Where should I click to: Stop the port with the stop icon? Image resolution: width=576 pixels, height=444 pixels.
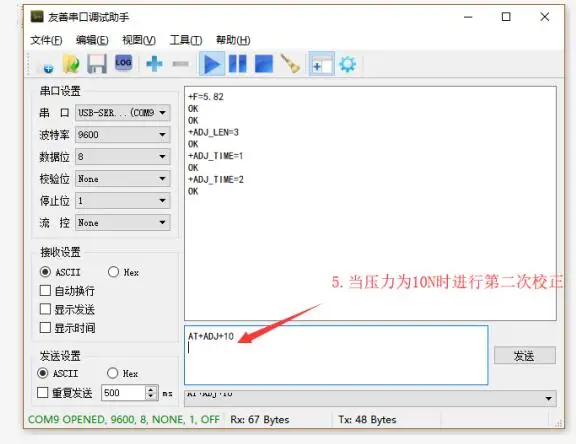264,64
